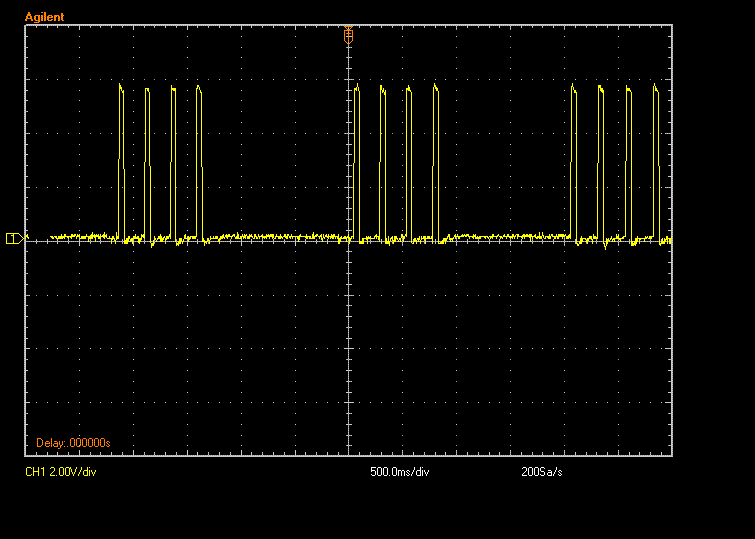Click the Agilent brand label
Viewport: 755px width, 539px height.
(44, 17)
